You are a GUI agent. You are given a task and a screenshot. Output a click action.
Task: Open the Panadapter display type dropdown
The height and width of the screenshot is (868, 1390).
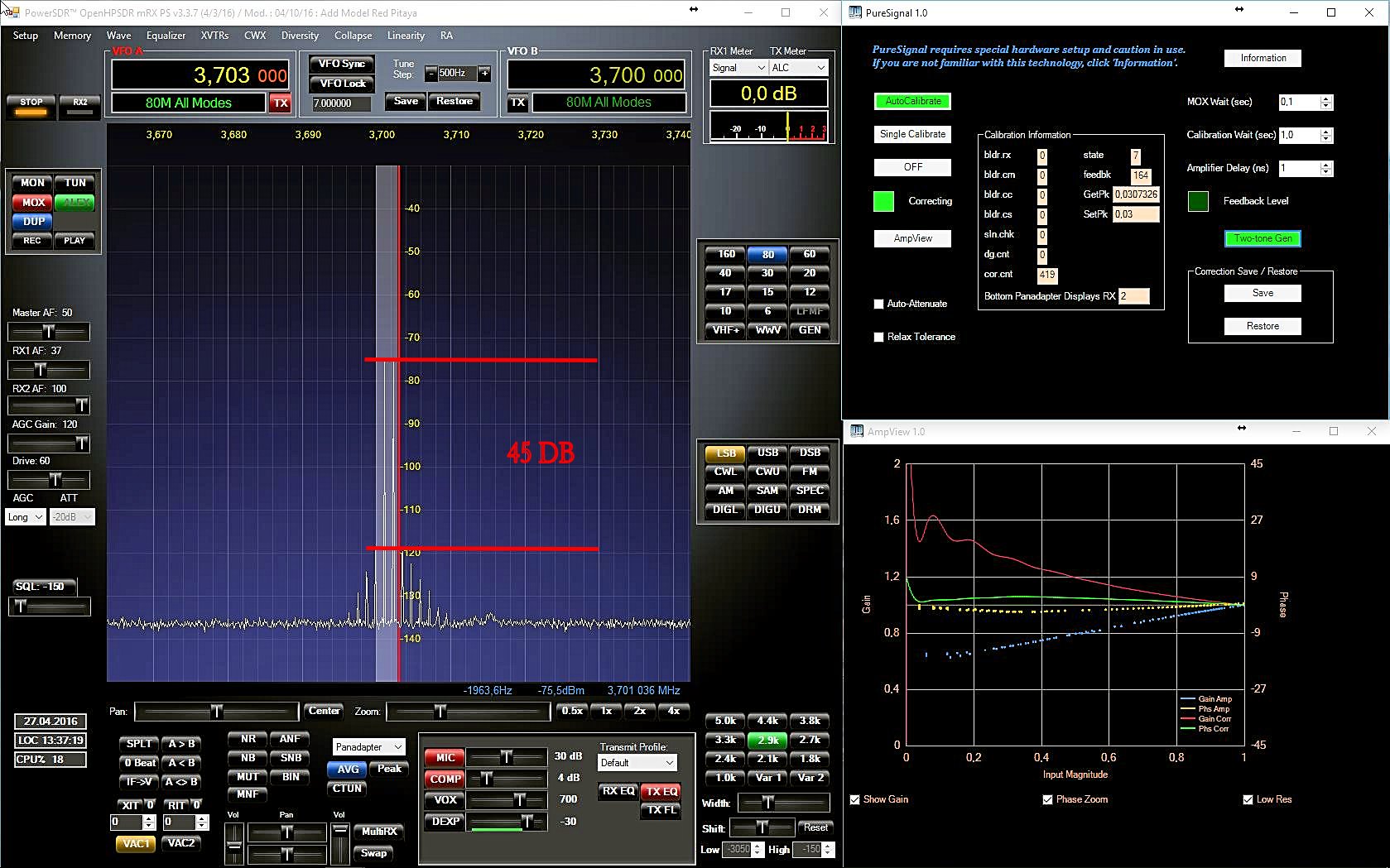click(368, 747)
